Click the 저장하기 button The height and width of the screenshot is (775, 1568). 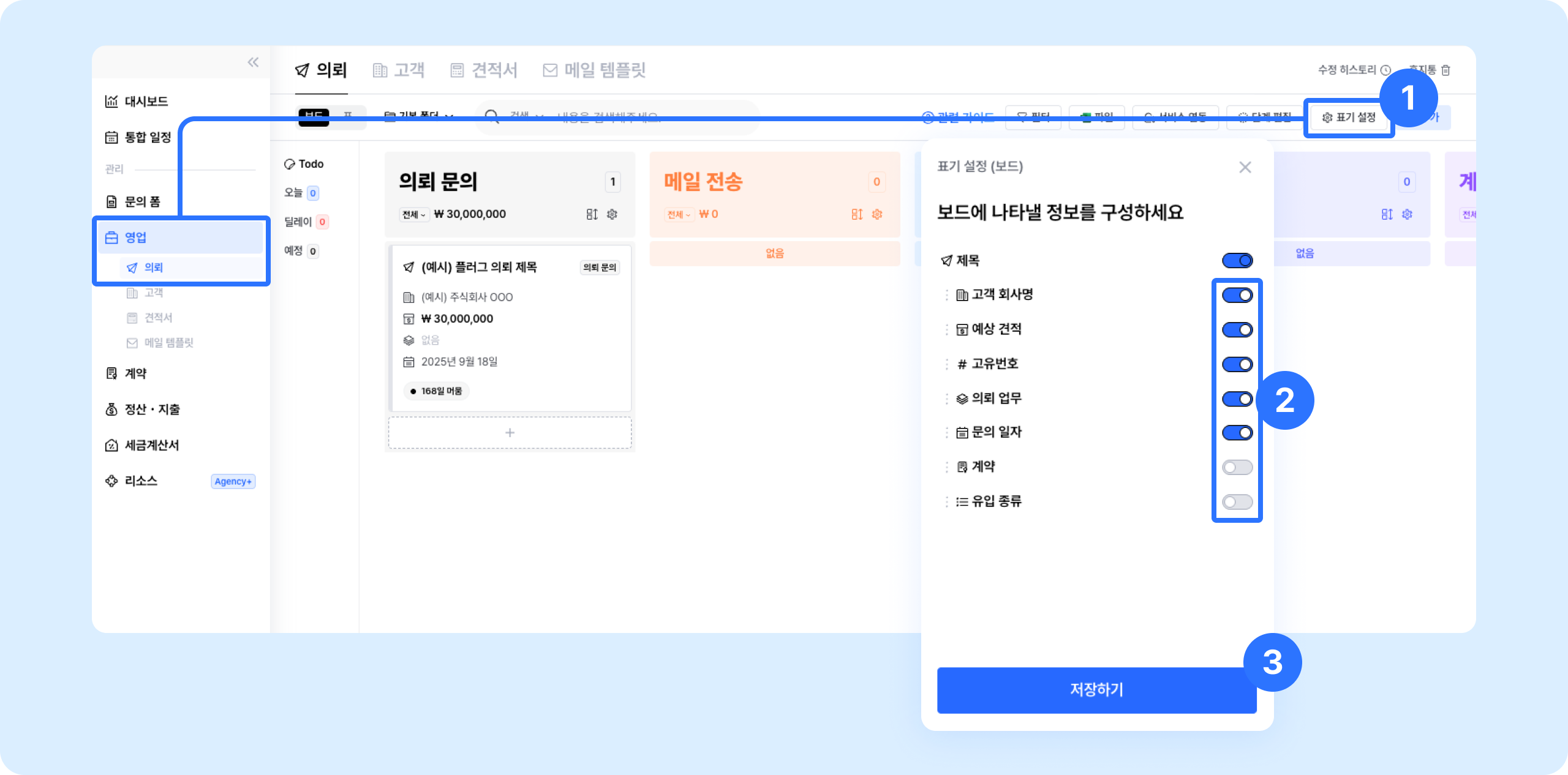tap(1096, 690)
